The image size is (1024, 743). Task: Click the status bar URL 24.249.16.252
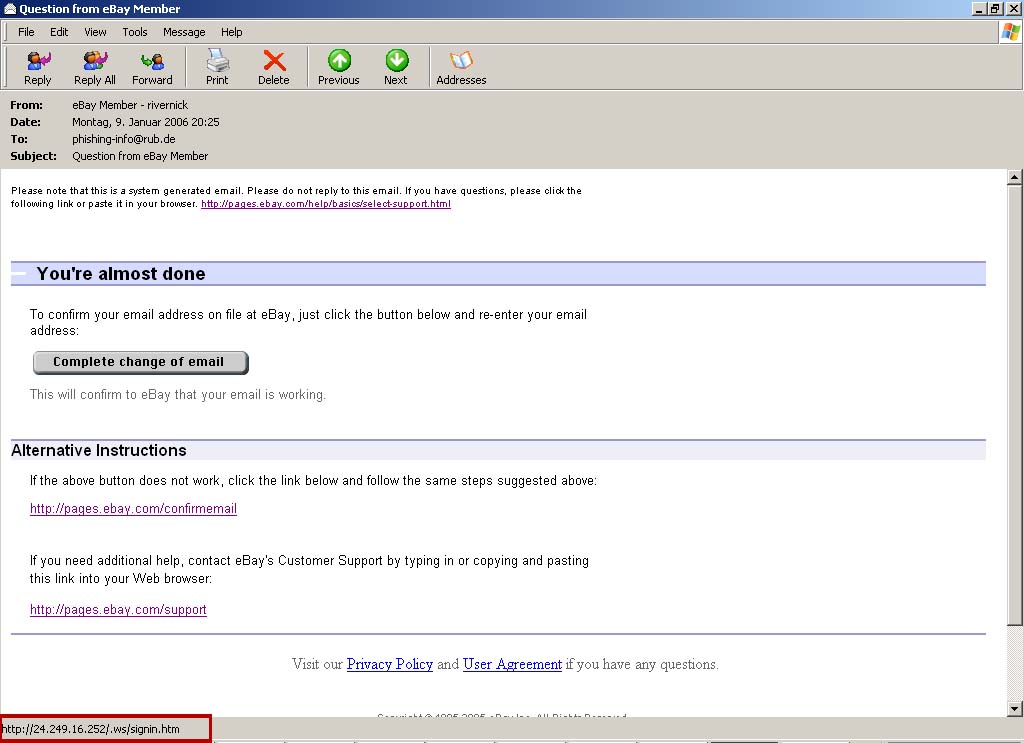[x=90, y=729]
